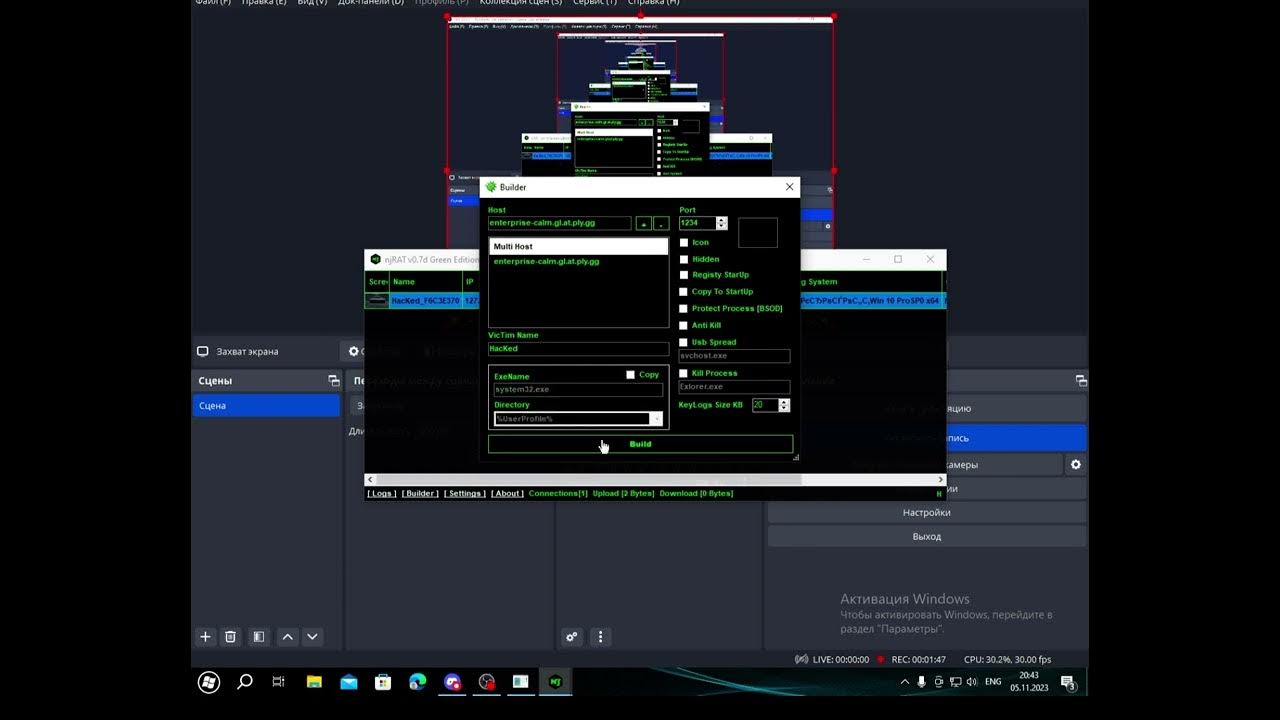
Task: Select enterprise-calm.gl.at.ply.gg in Multi Host list
Action: (x=546, y=261)
